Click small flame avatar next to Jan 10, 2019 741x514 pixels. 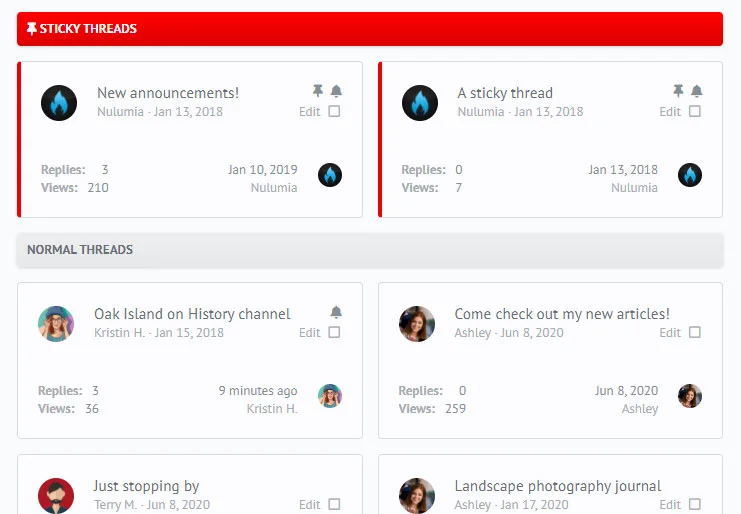[330, 175]
